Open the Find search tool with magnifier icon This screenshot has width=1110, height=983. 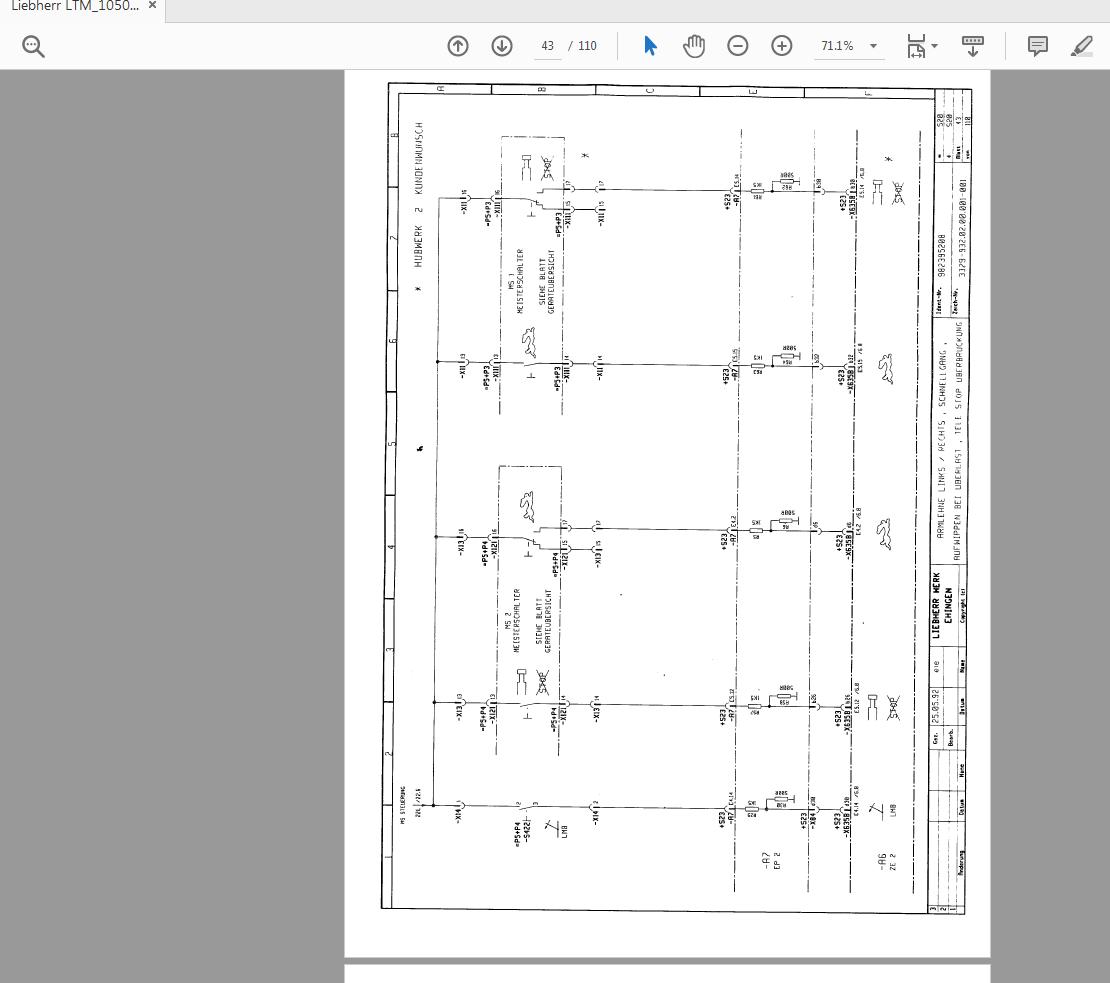pos(33,46)
